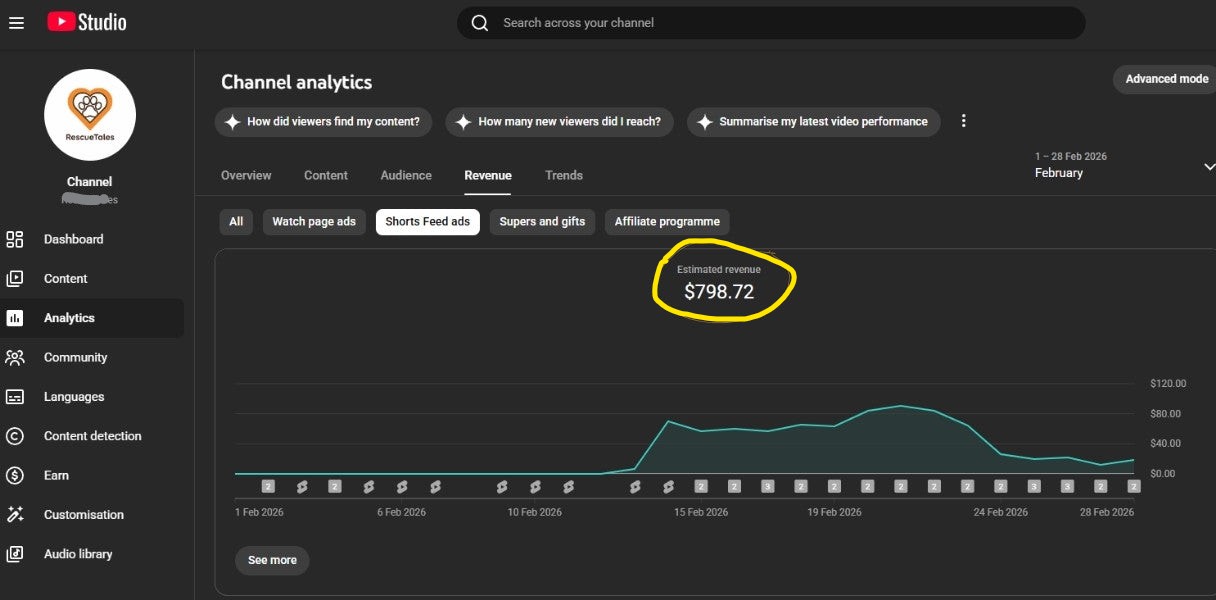Click the $40.00 axis label
This screenshot has height=600, width=1216.
(1165, 443)
